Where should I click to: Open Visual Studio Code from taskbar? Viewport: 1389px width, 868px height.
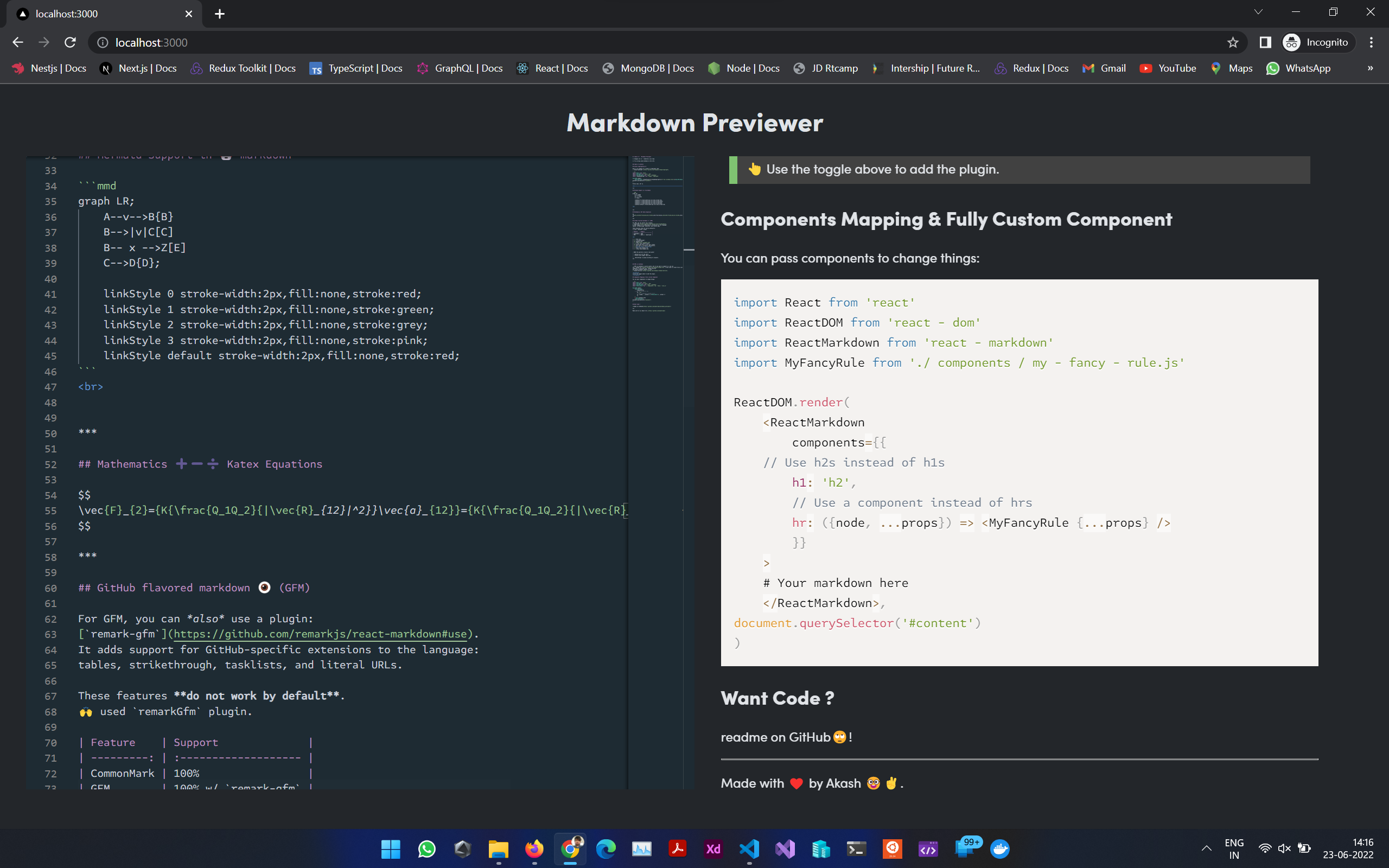pos(749,848)
